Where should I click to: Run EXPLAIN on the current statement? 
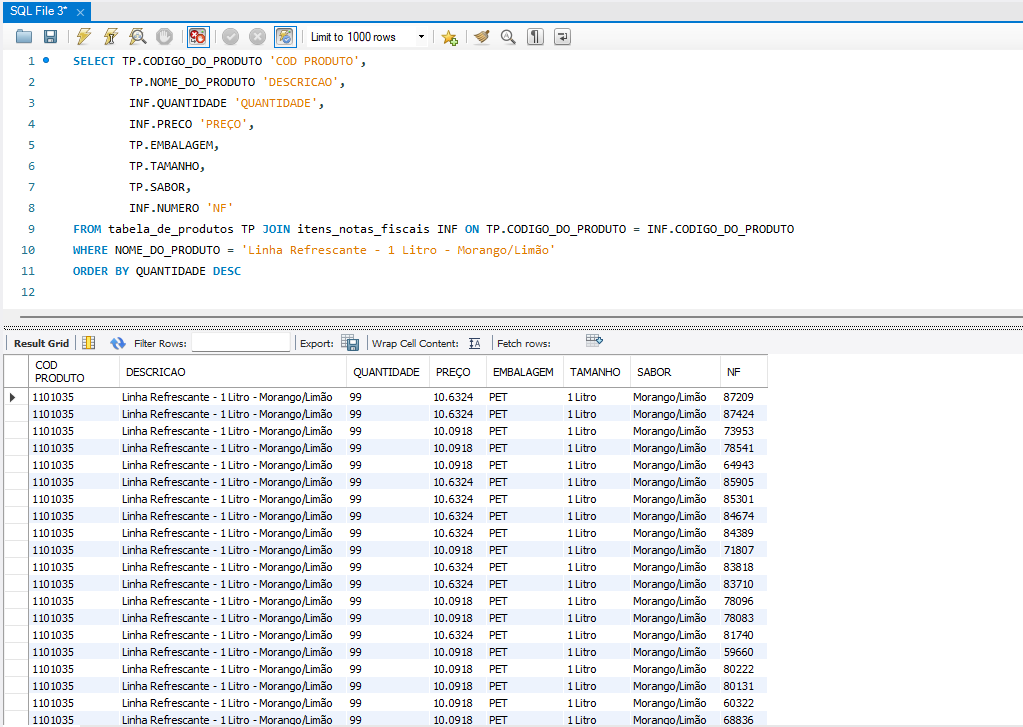(138, 37)
